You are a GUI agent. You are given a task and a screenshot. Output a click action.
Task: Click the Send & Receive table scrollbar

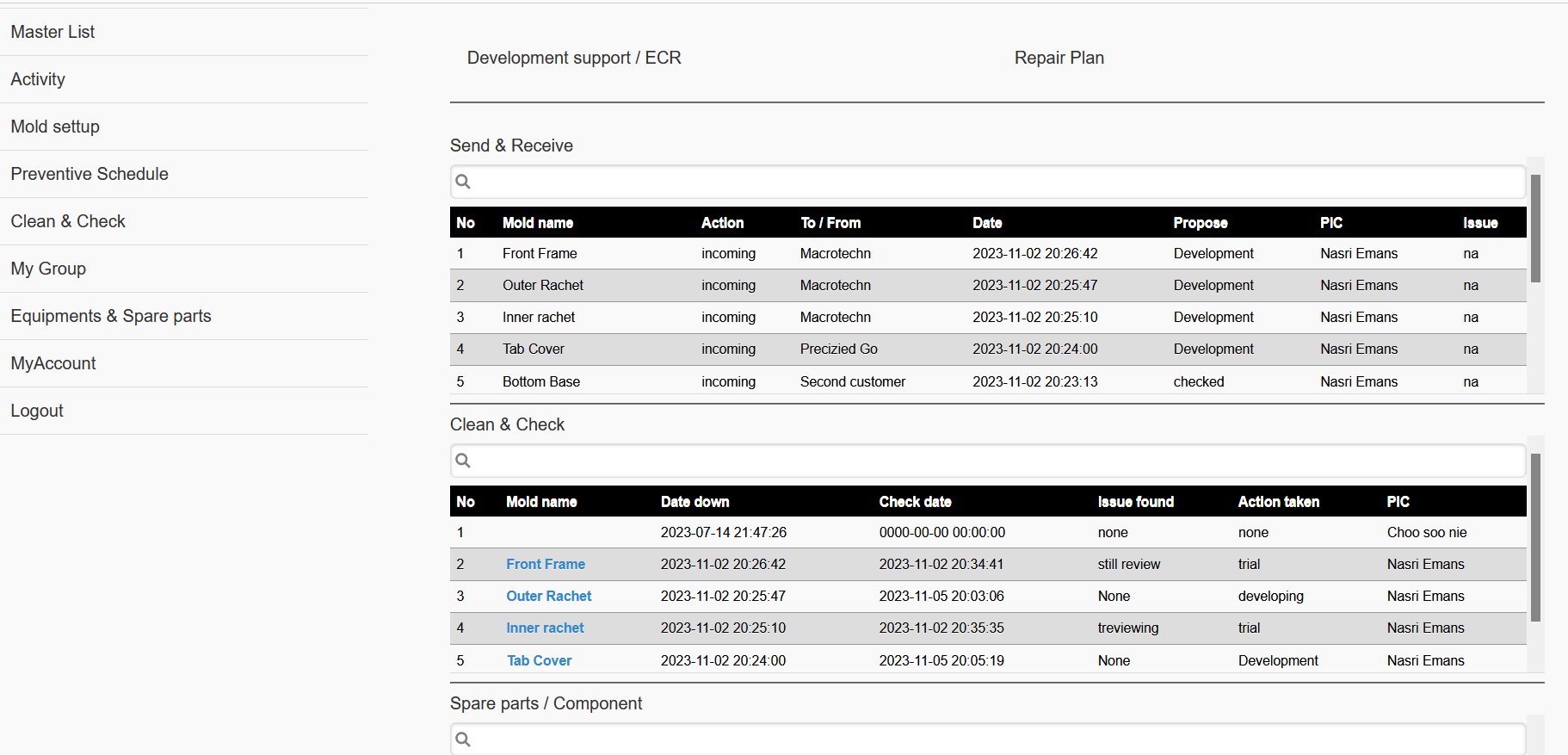tap(1535, 229)
